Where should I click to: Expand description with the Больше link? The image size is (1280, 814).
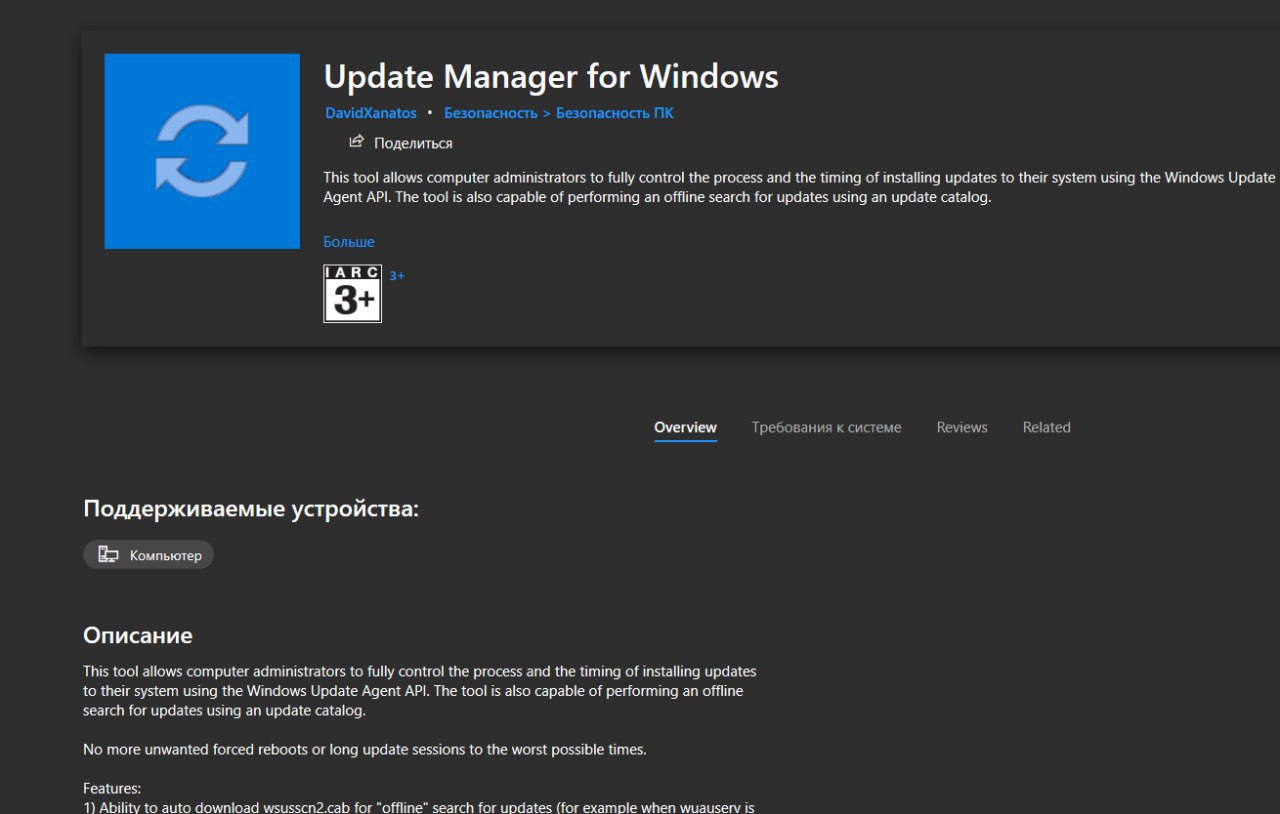point(349,242)
